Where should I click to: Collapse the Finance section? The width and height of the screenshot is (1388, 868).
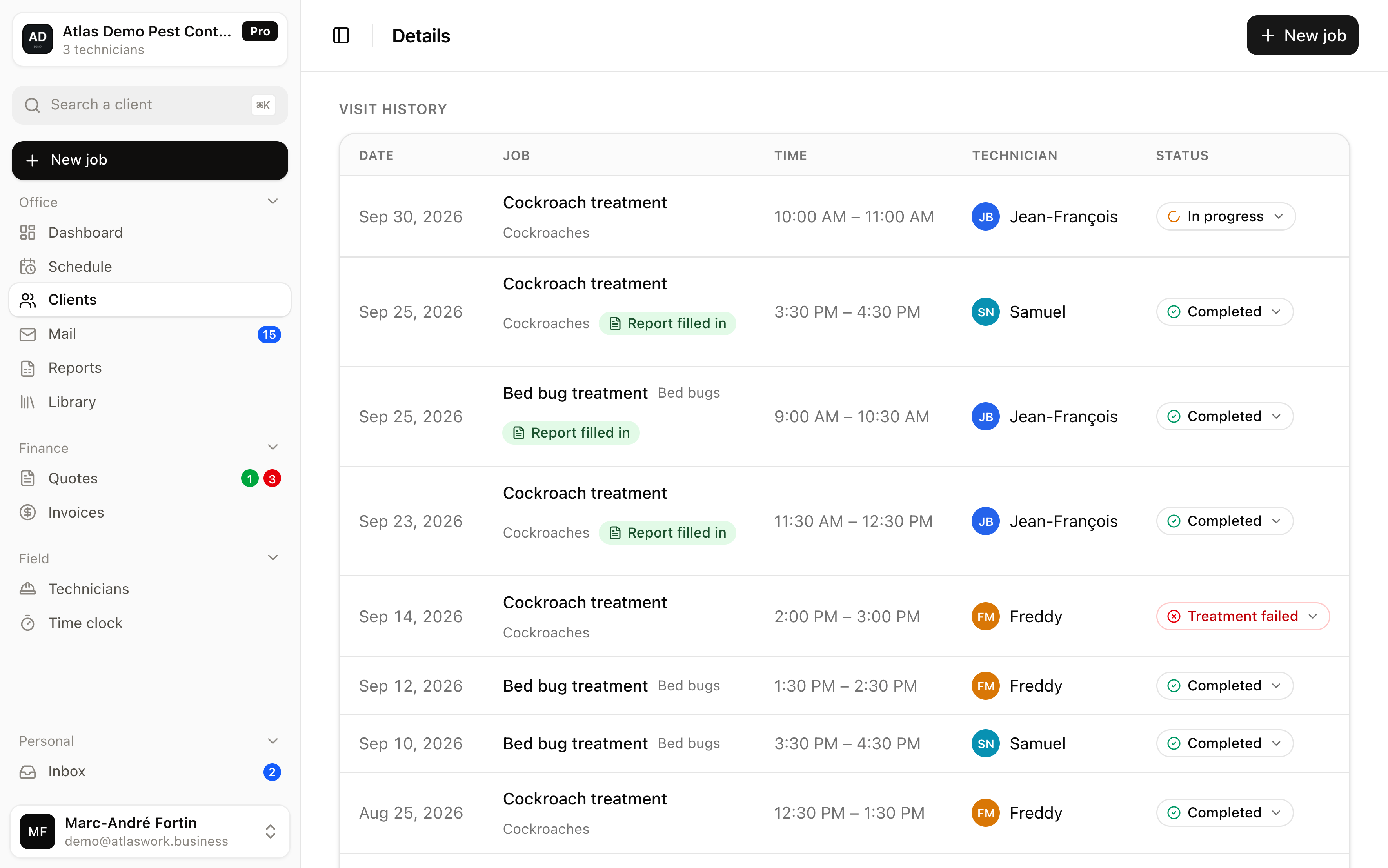pos(273,447)
